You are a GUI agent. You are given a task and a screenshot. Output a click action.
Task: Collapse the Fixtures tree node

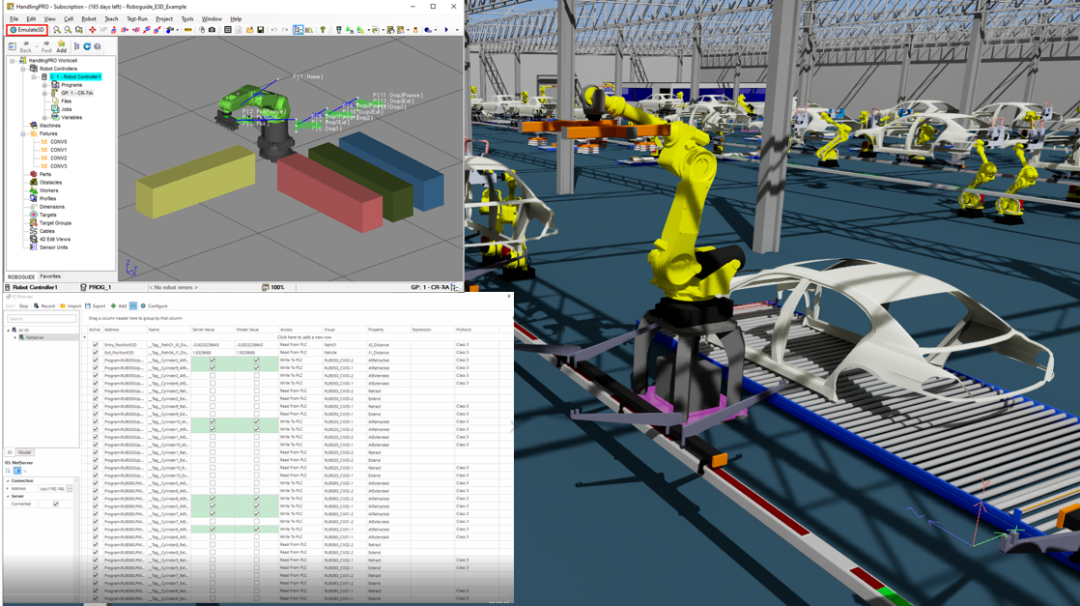[x=23, y=134]
